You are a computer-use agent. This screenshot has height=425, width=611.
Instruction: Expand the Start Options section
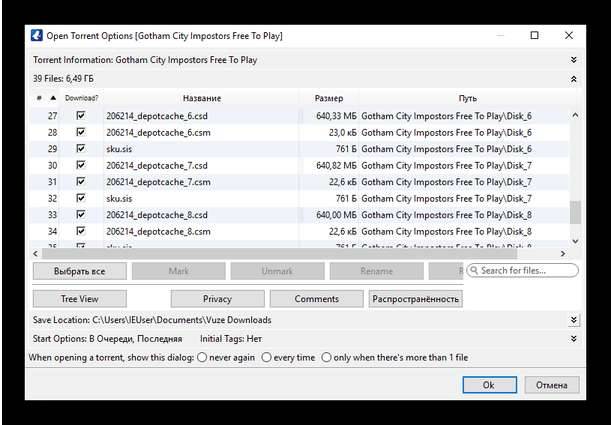573,339
